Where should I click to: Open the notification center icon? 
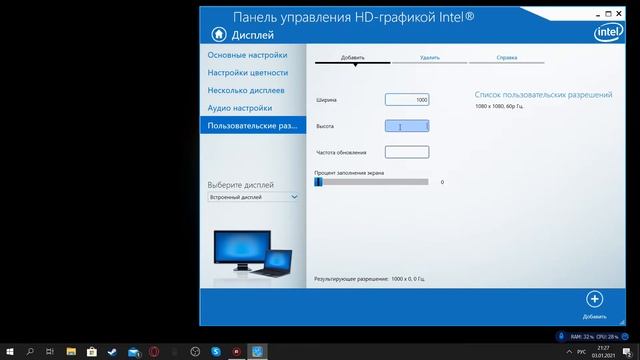pos(627,352)
